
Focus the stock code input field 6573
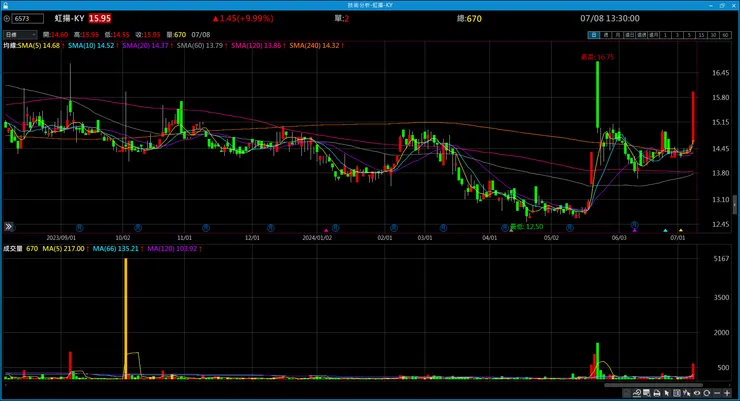(x=27, y=18)
